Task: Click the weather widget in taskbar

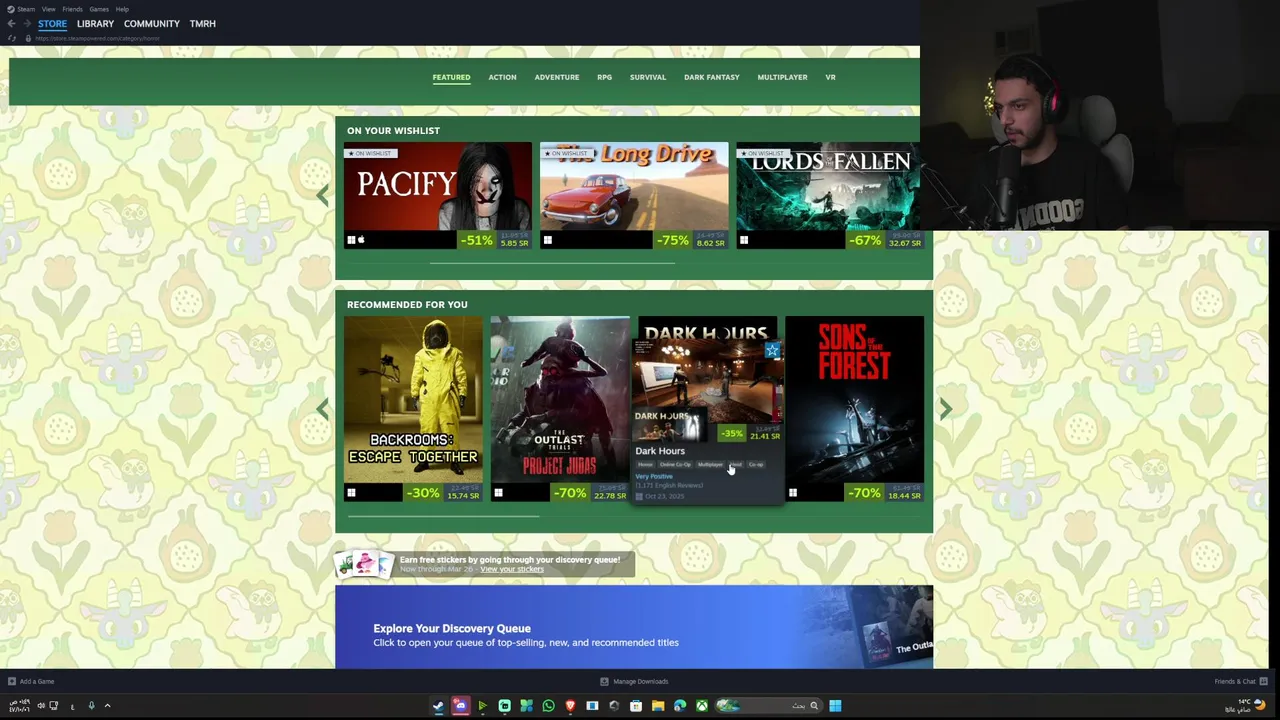Action: pyautogui.click(x=1245, y=706)
